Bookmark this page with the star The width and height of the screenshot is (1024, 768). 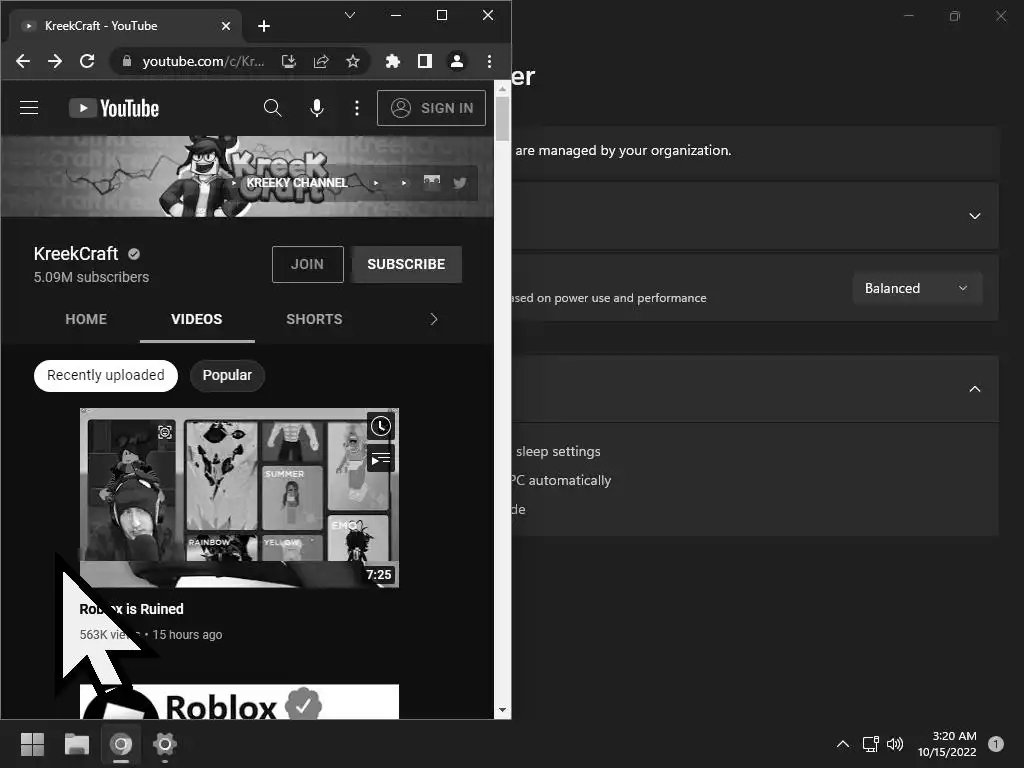pyautogui.click(x=353, y=61)
